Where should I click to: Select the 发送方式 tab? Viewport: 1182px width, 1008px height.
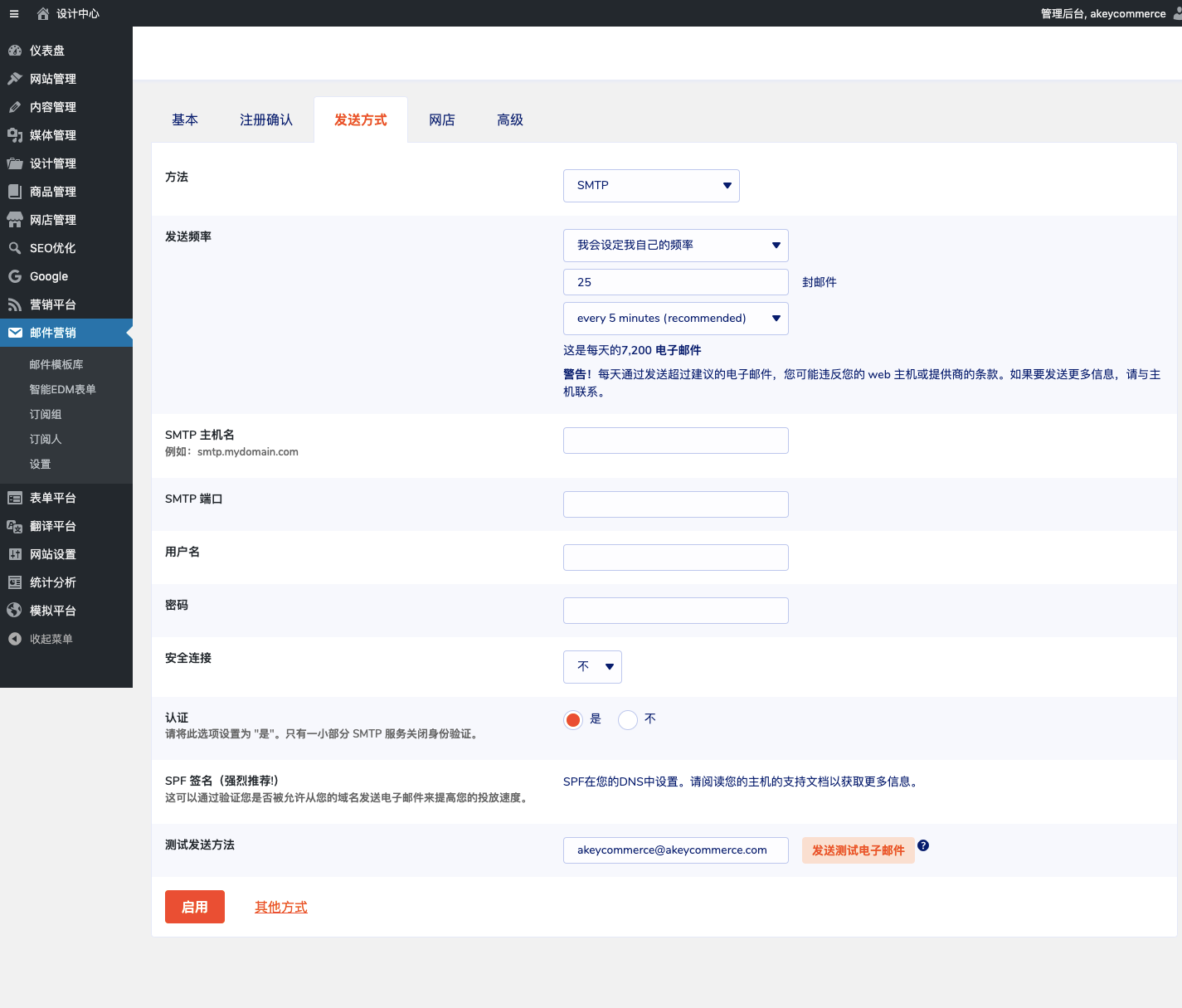pyautogui.click(x=361, y=120)
